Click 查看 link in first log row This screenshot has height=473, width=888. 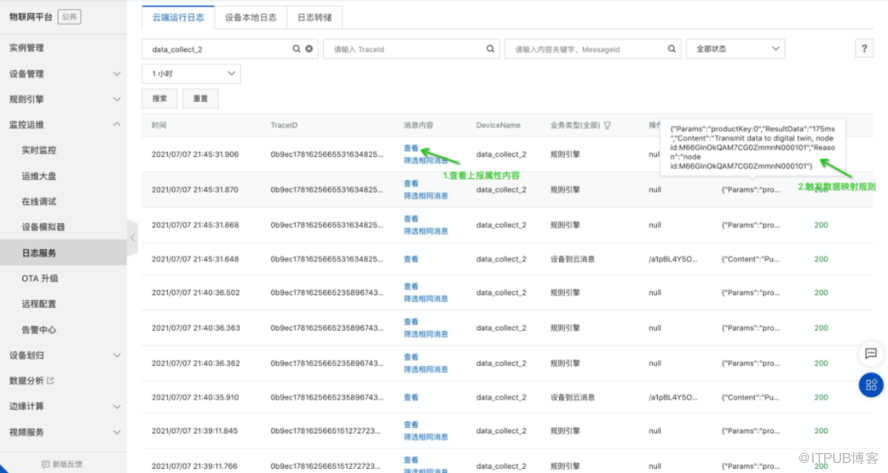411,148
